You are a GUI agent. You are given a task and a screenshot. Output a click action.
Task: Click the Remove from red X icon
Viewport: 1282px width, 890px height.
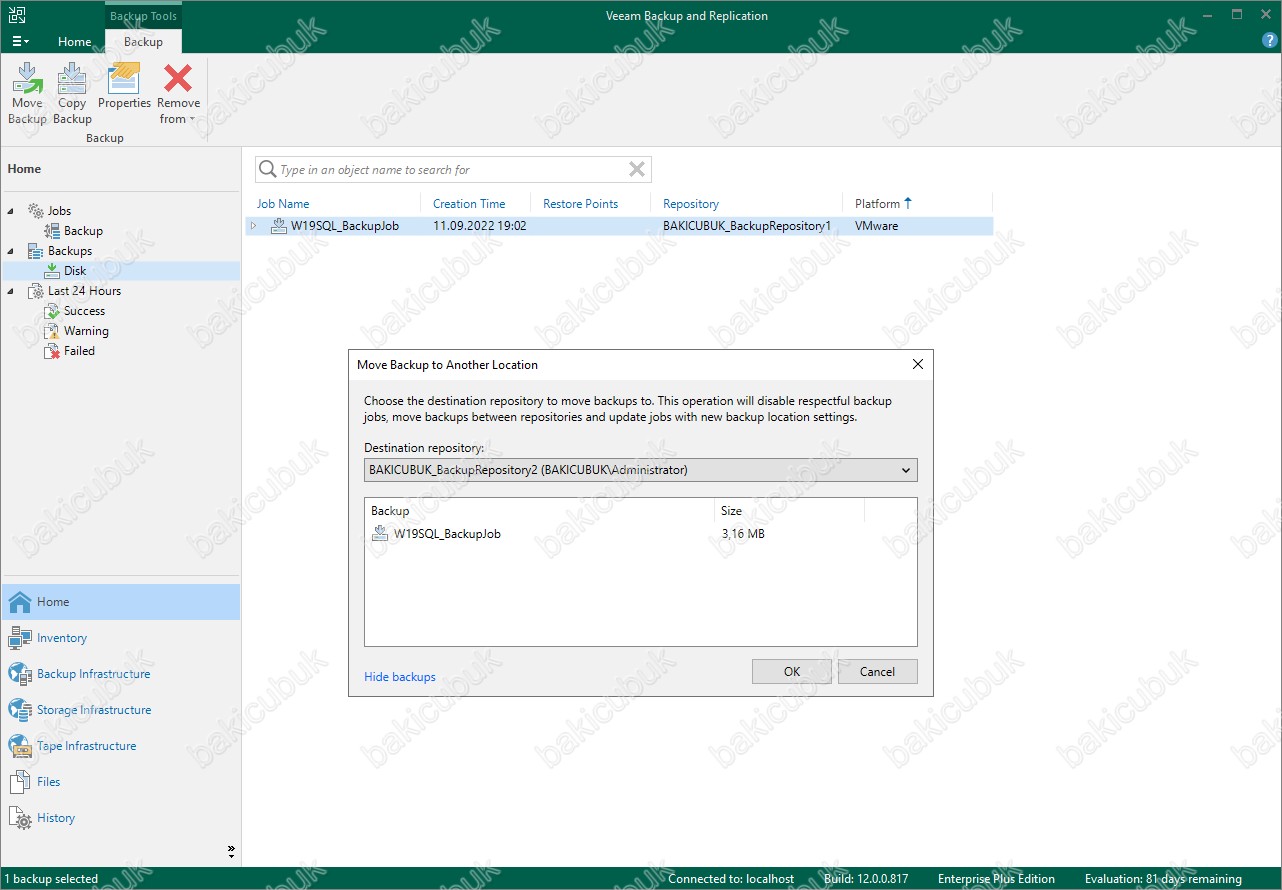pos(178,78)
